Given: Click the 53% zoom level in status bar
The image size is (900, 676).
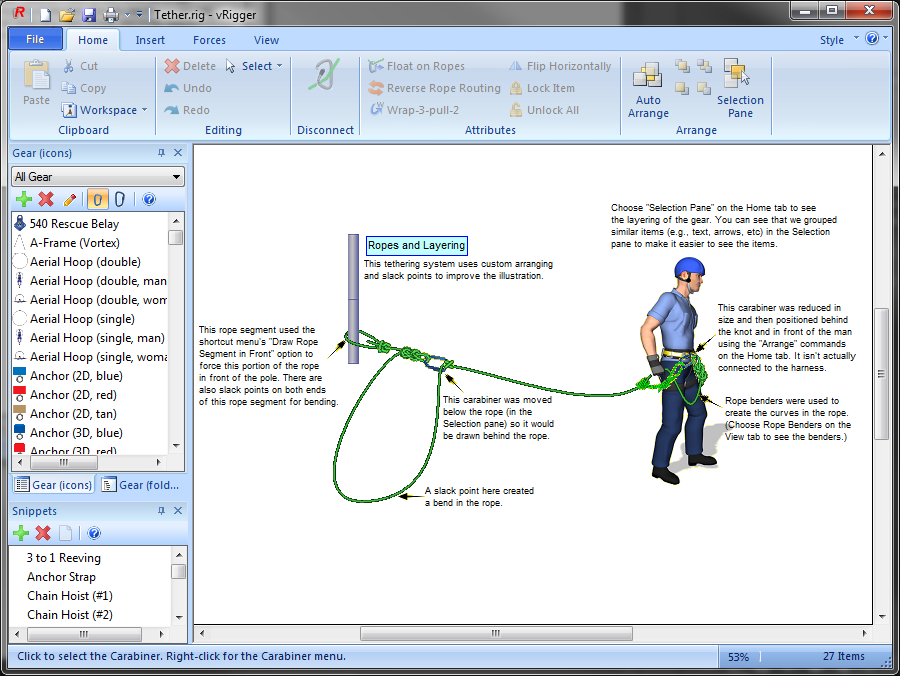Looking at the screenshot, I should (738, 657).
